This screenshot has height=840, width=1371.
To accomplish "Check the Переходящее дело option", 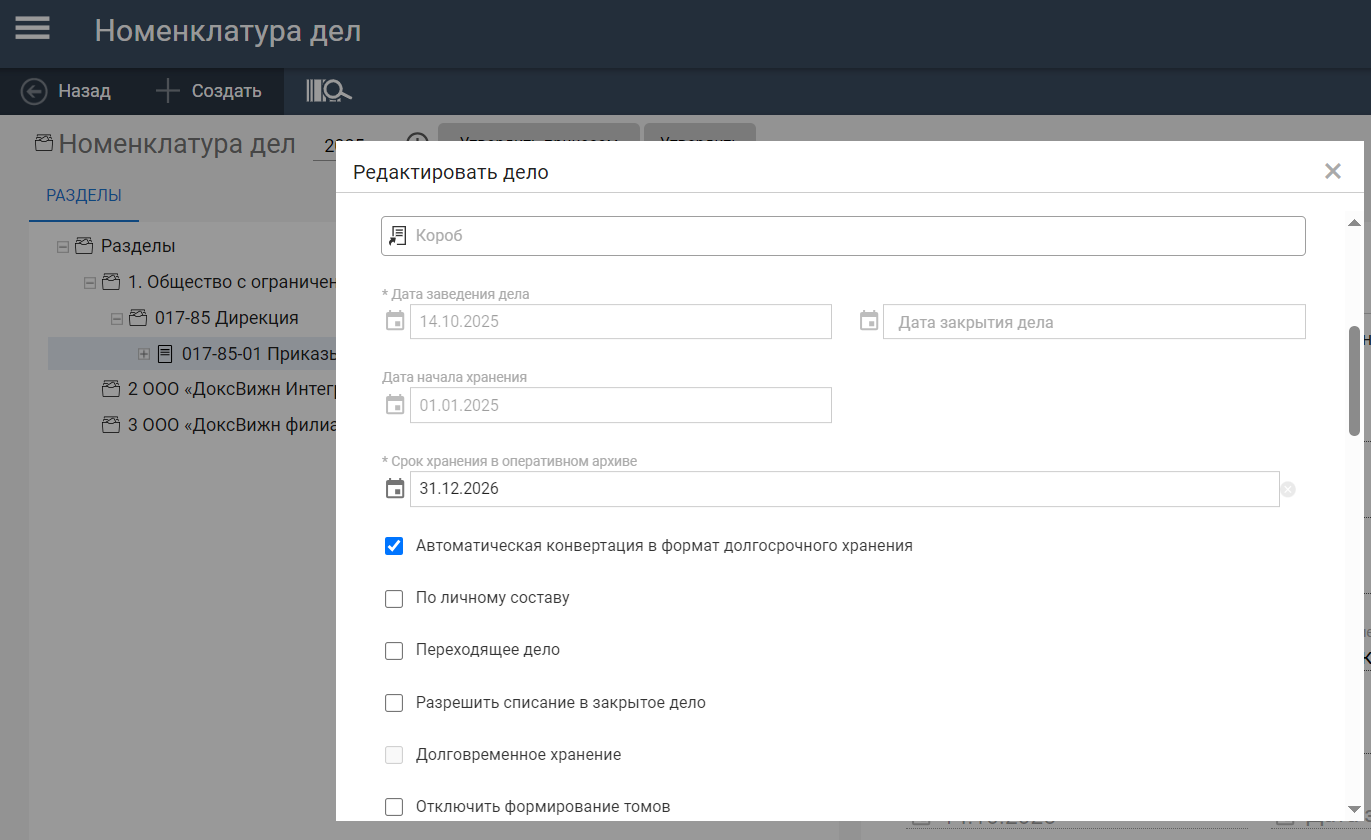I will click(x=394, y=650).
